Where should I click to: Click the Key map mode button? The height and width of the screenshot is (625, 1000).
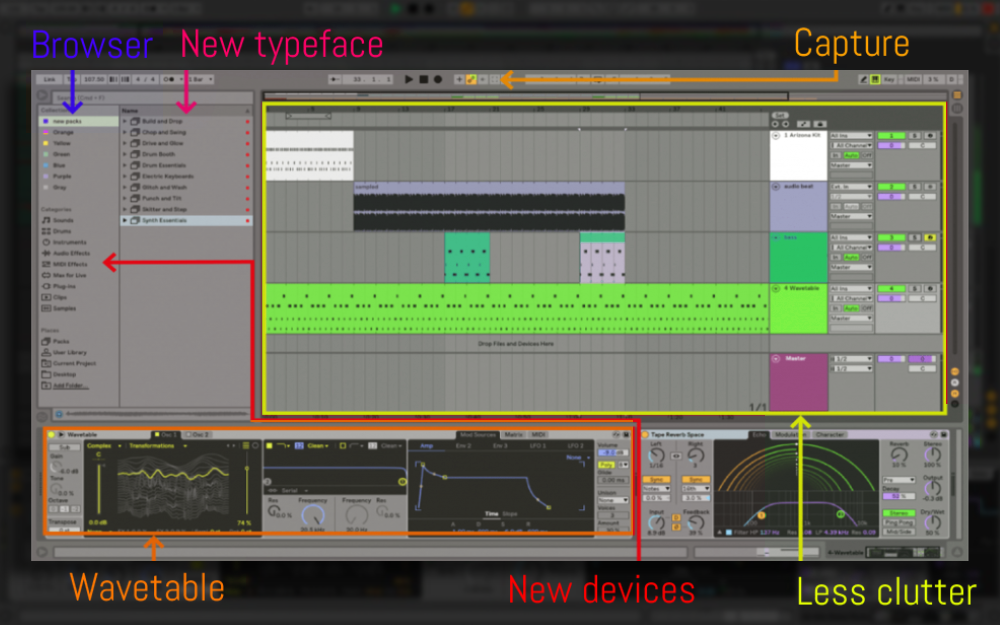click(889, 80)
